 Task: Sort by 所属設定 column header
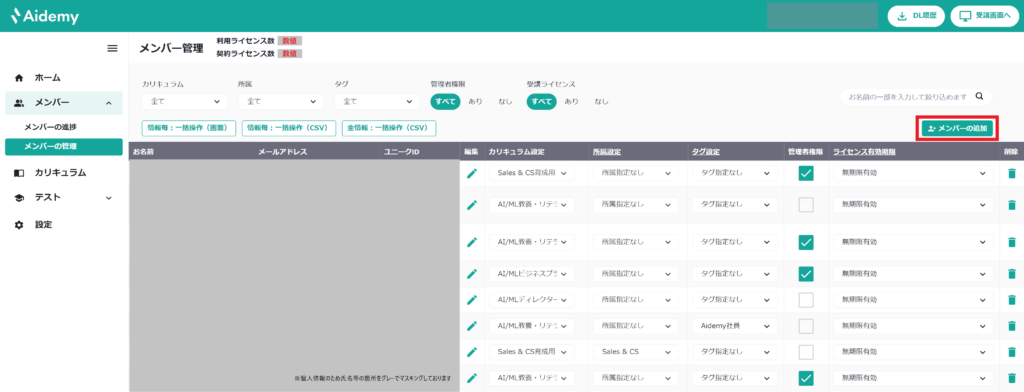pyautogui.click(x=607, y=152)
